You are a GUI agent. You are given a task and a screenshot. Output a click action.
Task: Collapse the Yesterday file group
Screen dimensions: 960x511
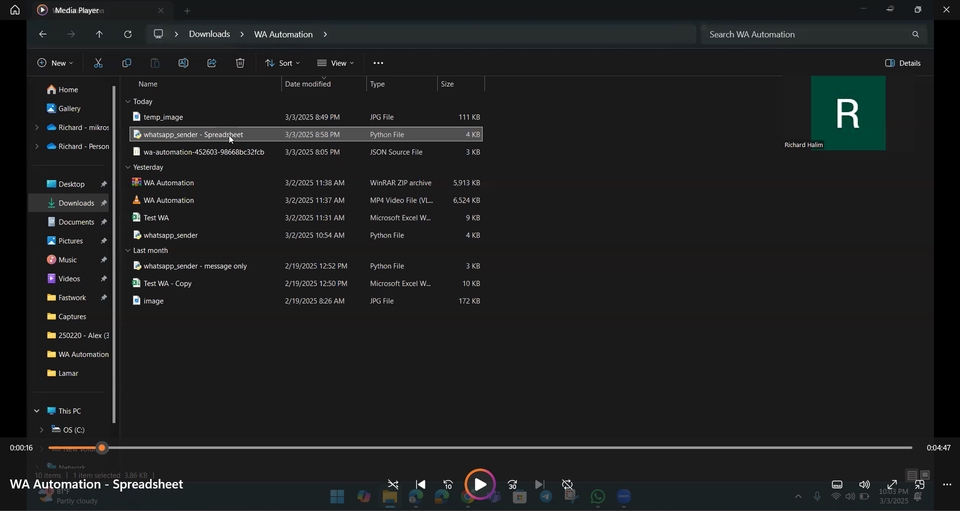pos(128,167)
